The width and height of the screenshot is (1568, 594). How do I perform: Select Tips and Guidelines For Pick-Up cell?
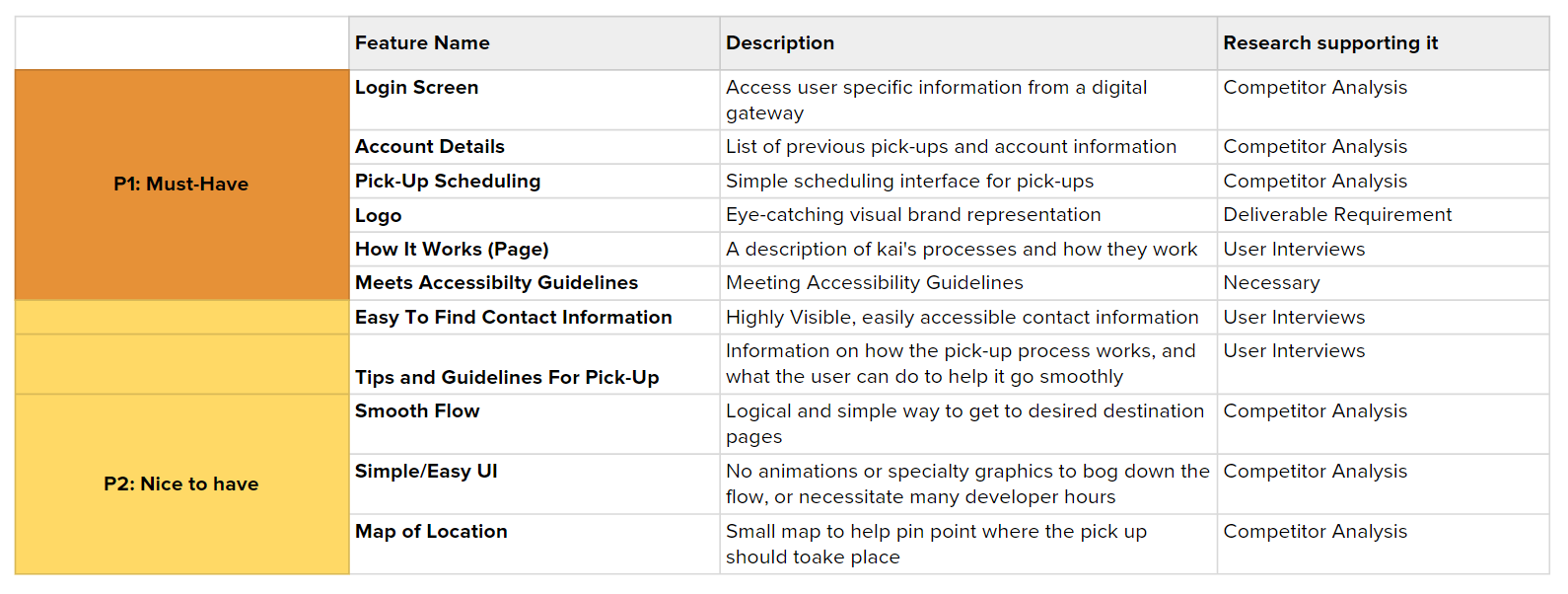535,364
